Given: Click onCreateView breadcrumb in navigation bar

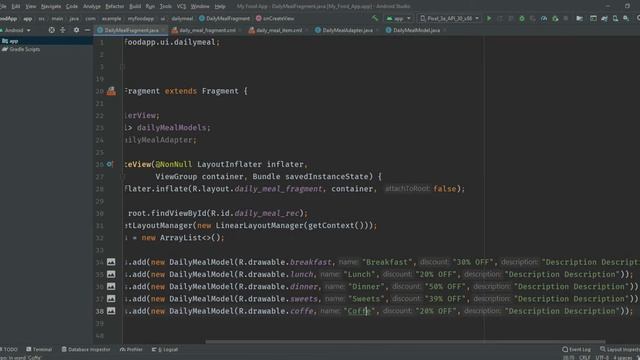Looking at the screenshot, I should pos(275,18).
